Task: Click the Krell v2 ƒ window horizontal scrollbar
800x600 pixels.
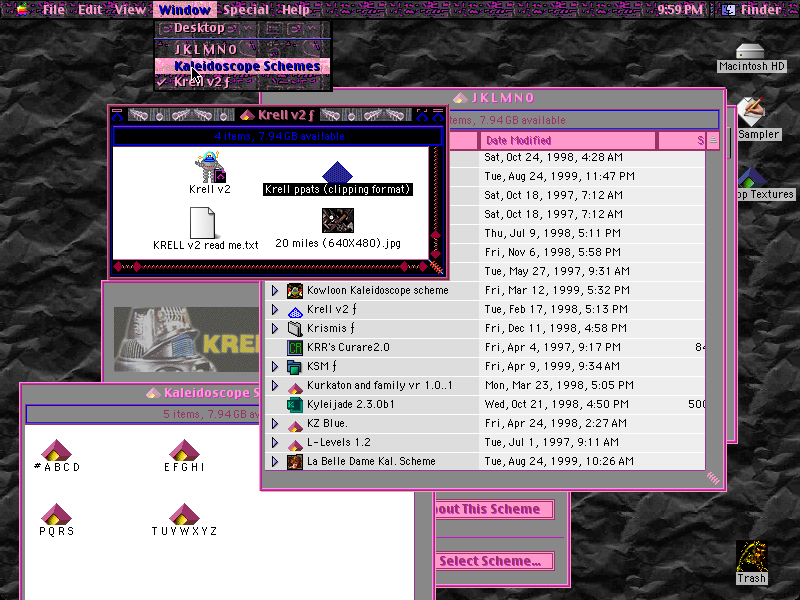Action: [271, 266]
